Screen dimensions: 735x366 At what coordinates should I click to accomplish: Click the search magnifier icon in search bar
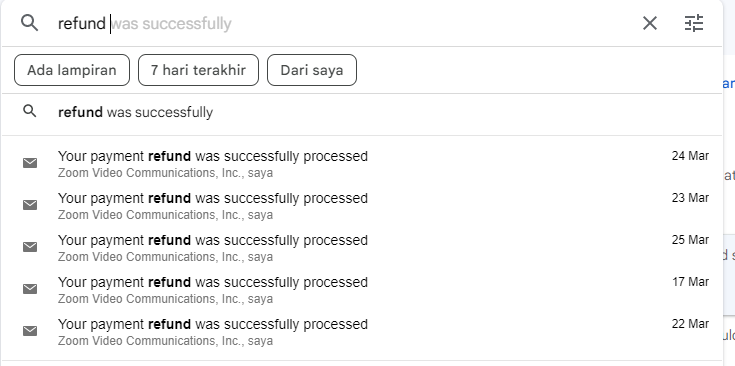pos(30,22)
